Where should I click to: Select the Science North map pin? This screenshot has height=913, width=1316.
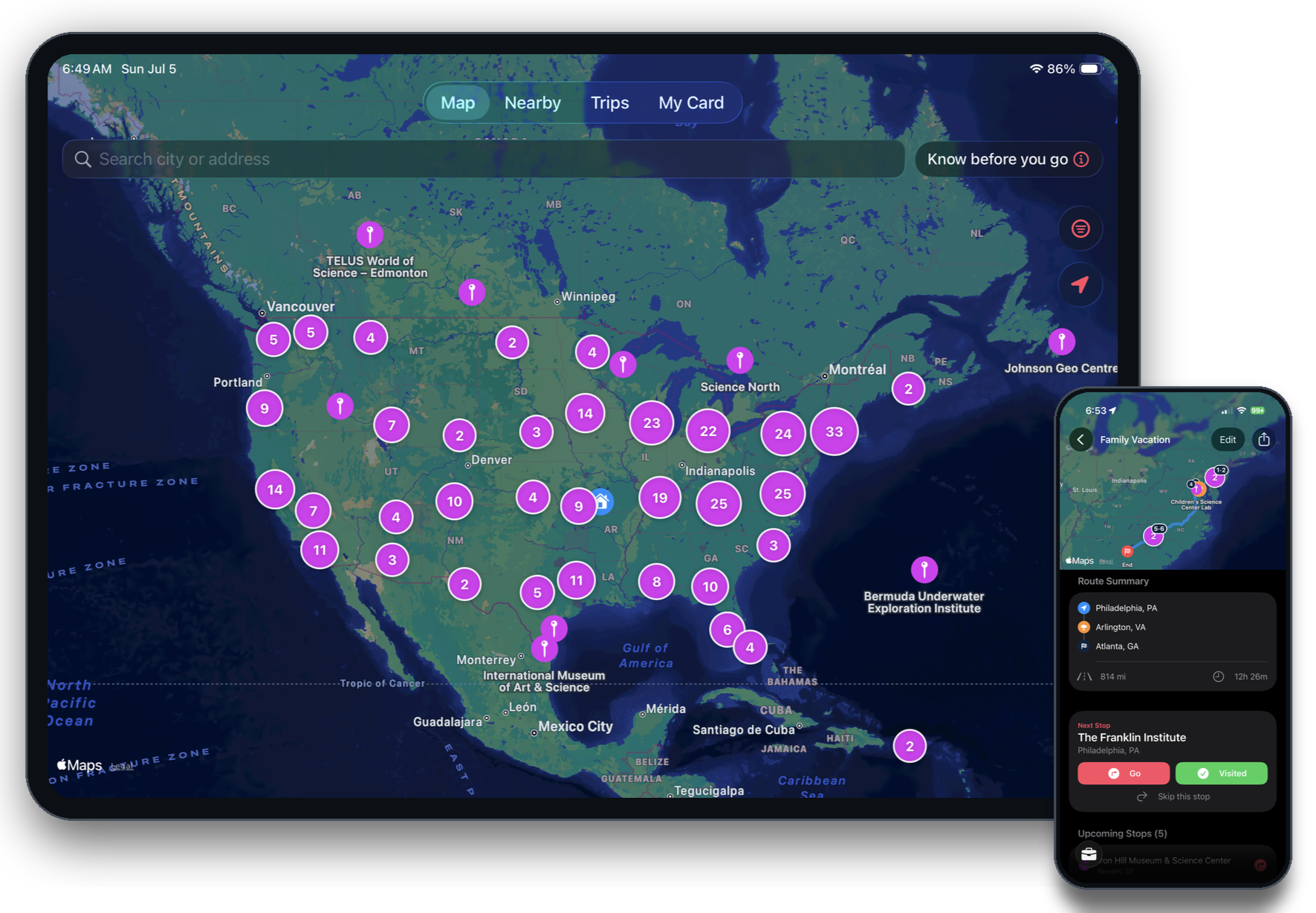(739, 360)
